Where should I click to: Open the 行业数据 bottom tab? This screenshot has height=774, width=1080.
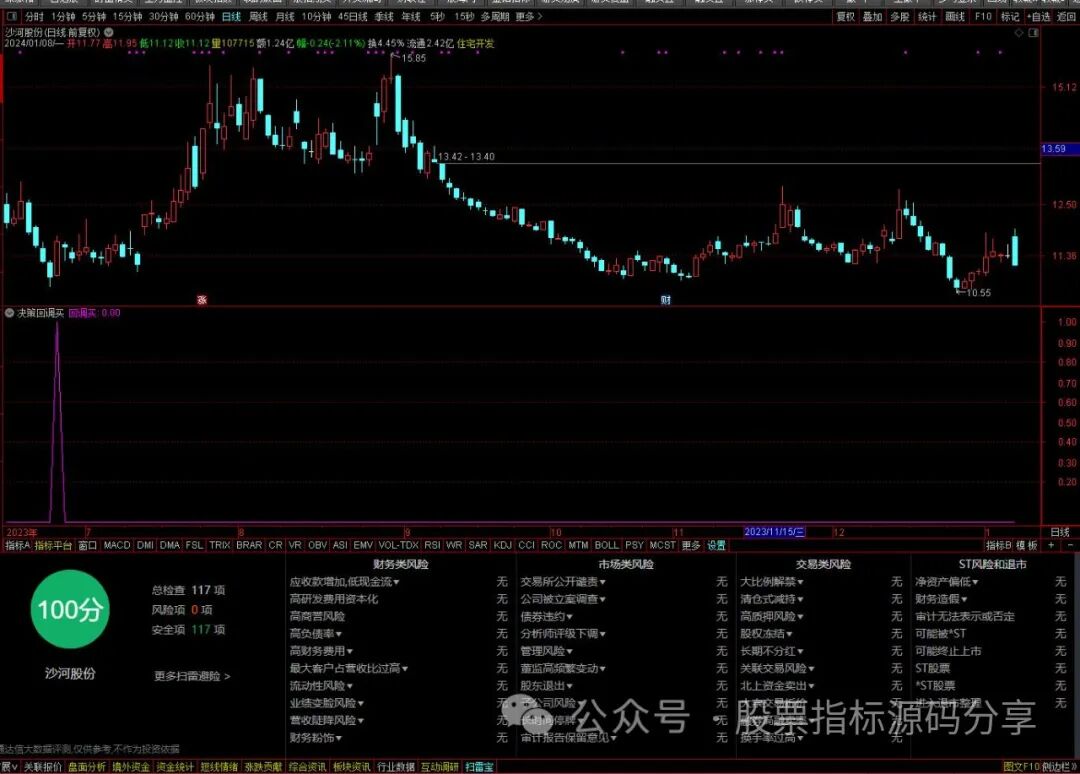click(x=395, y=766)
